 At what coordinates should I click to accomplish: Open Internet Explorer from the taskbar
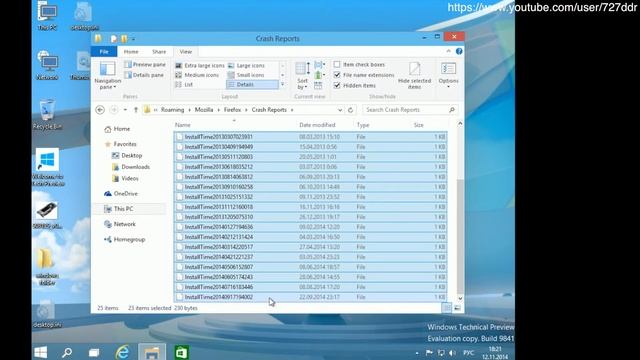click(122, 352)
